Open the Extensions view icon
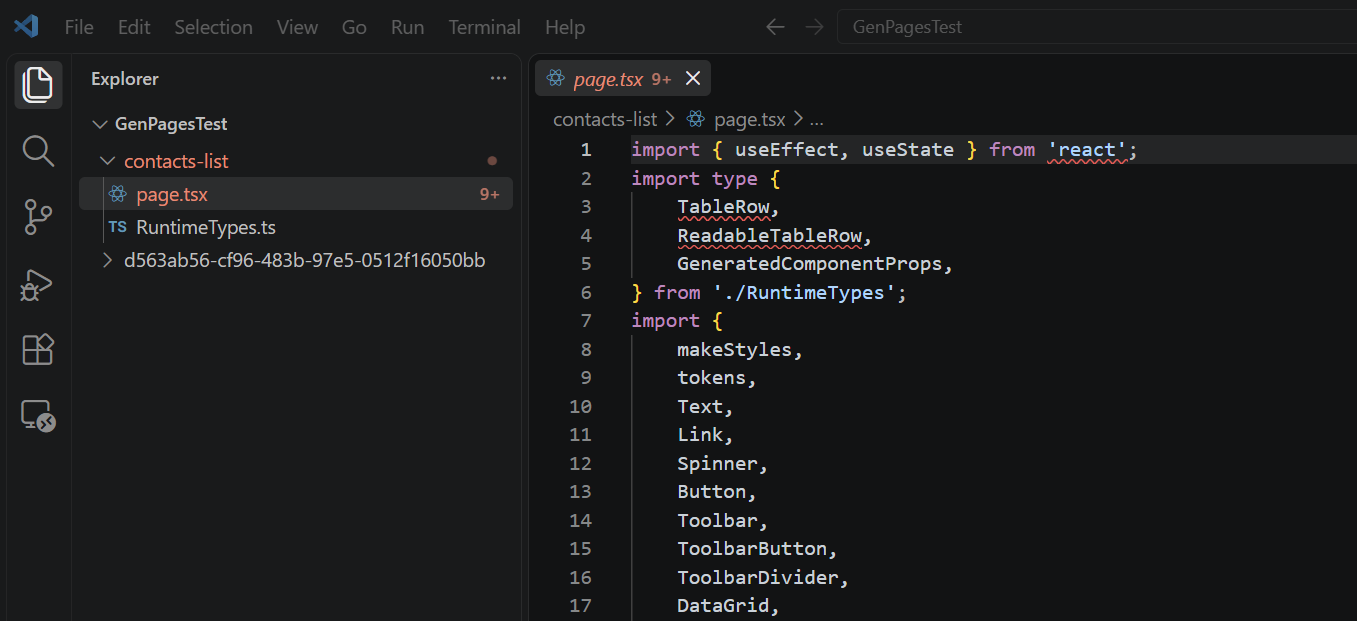Viewport: 1357px width, 621px height. [x=38, y=350]
